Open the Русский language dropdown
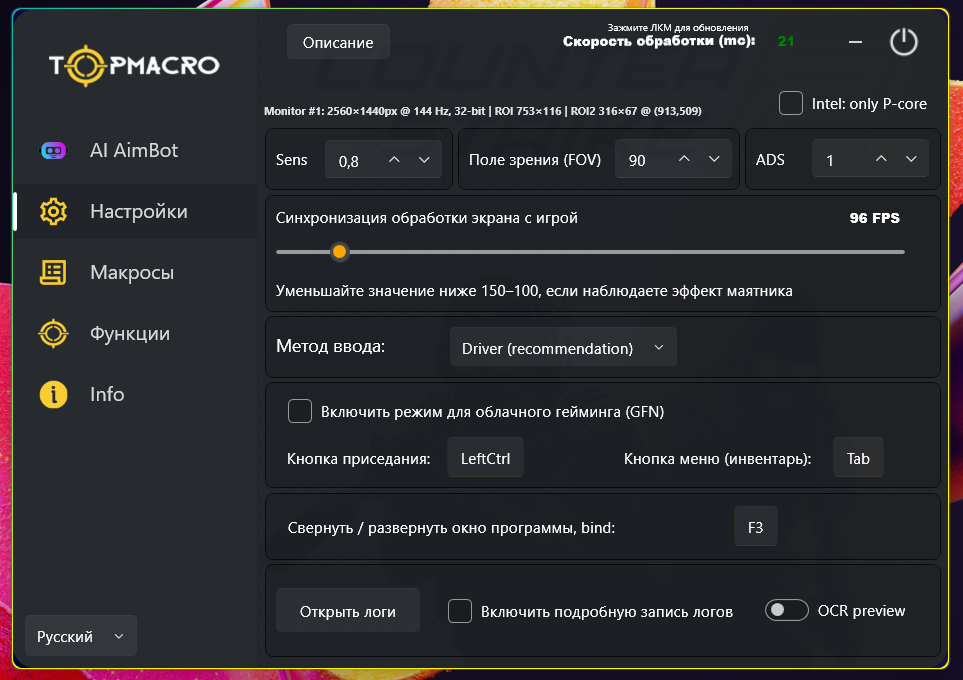This screenshot has height=680, width=963. click(x=80, y=636)
